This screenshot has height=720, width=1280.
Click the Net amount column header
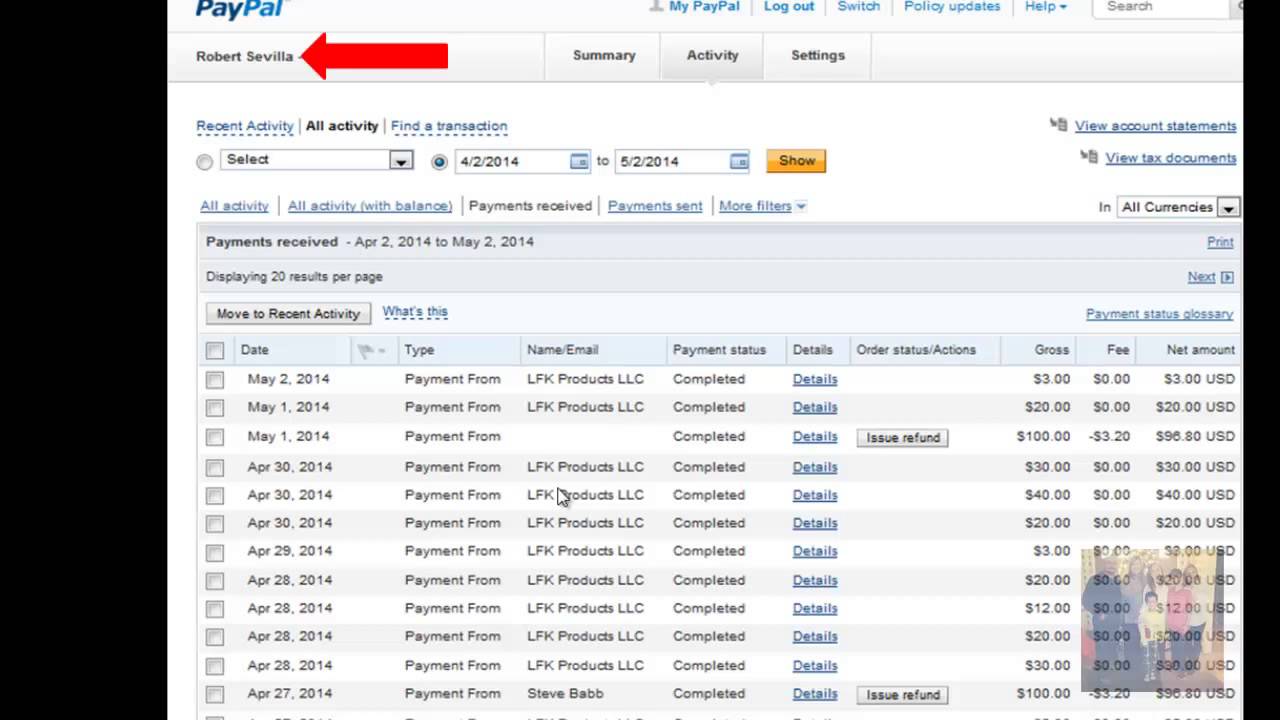pyautogui.click(x=1201, y=350)
